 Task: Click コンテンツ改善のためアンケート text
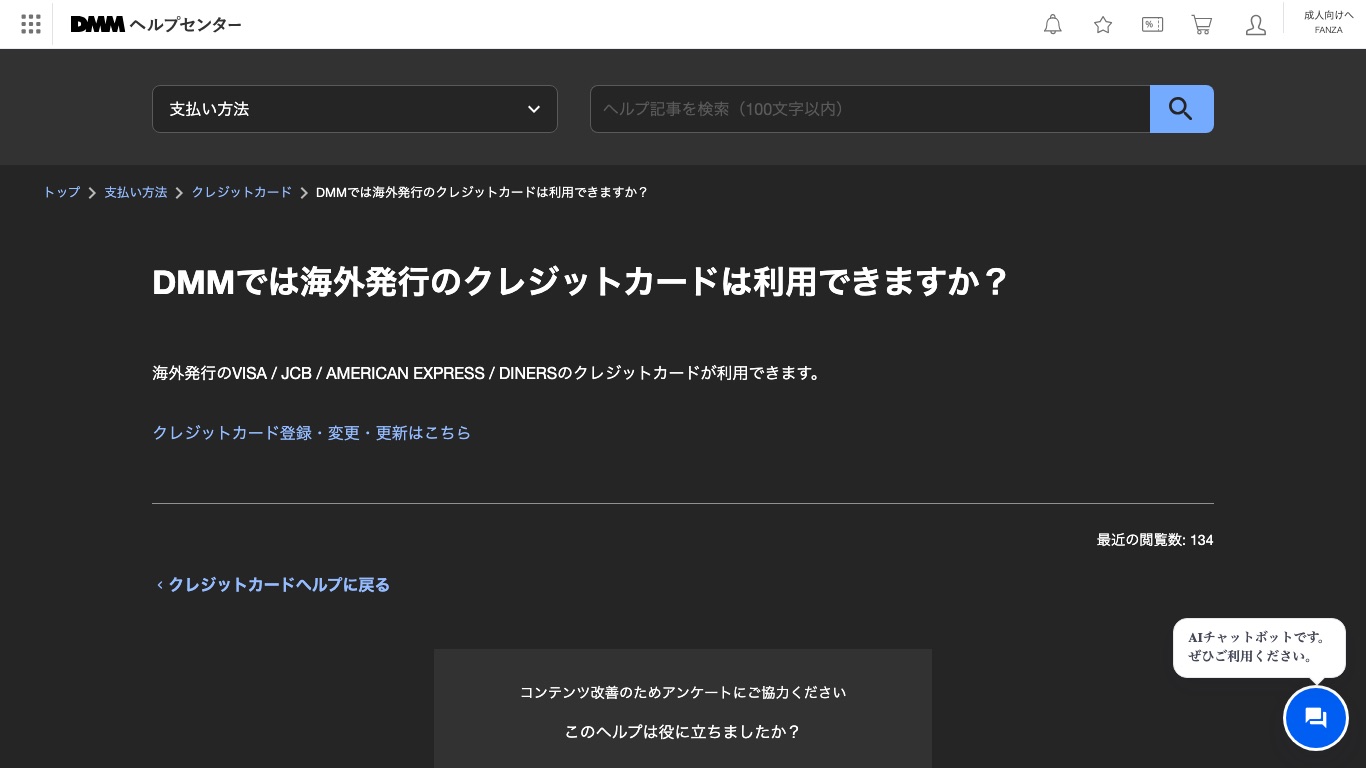(683, 692)
